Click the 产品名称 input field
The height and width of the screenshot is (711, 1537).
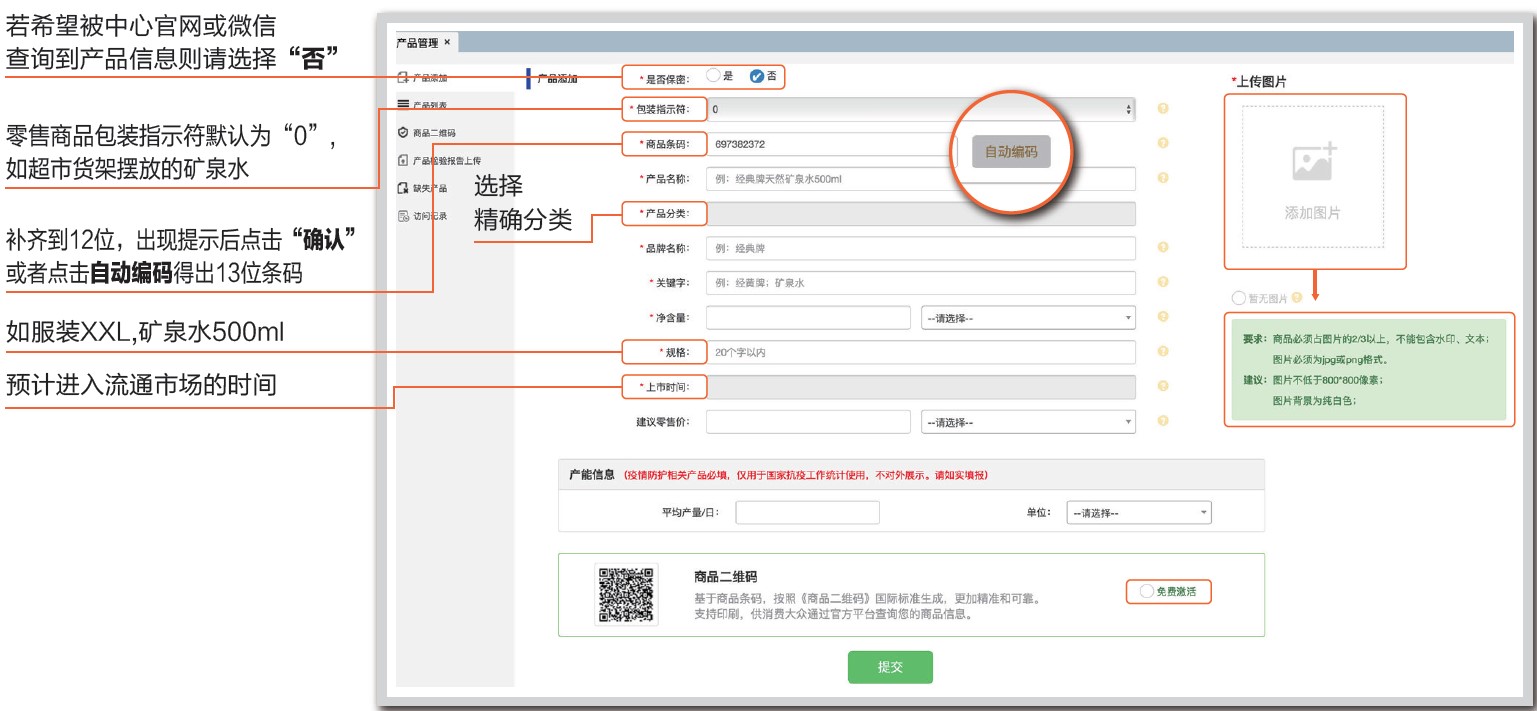(x=920, y=179)
